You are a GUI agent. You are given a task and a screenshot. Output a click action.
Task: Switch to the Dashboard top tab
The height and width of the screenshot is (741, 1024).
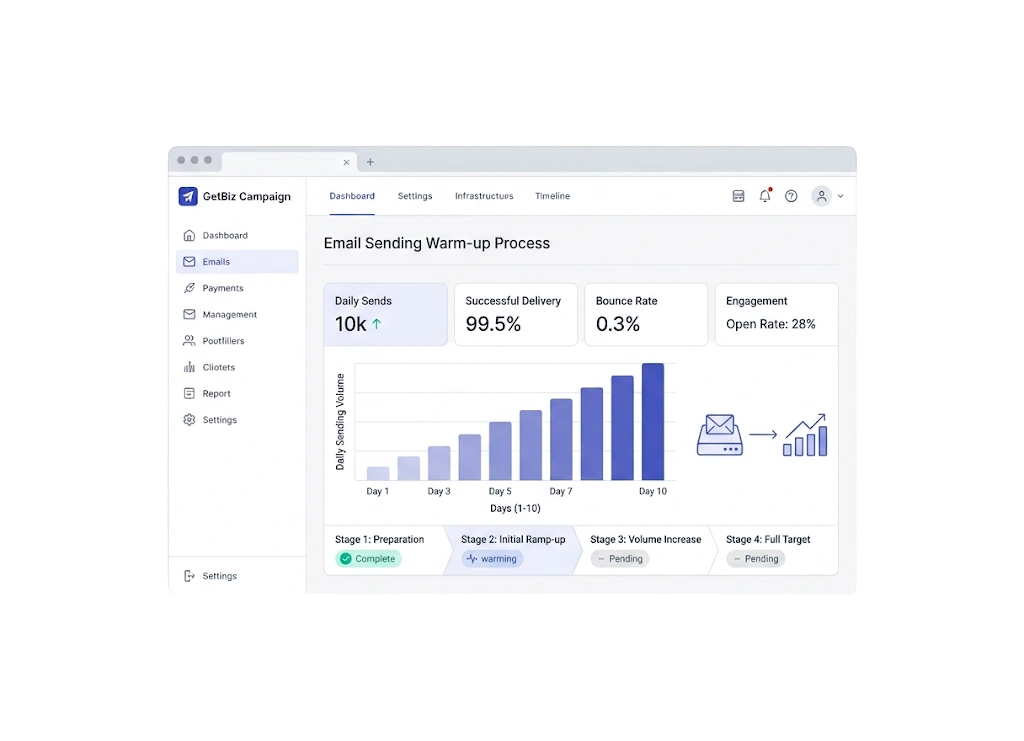coord(352,196)
